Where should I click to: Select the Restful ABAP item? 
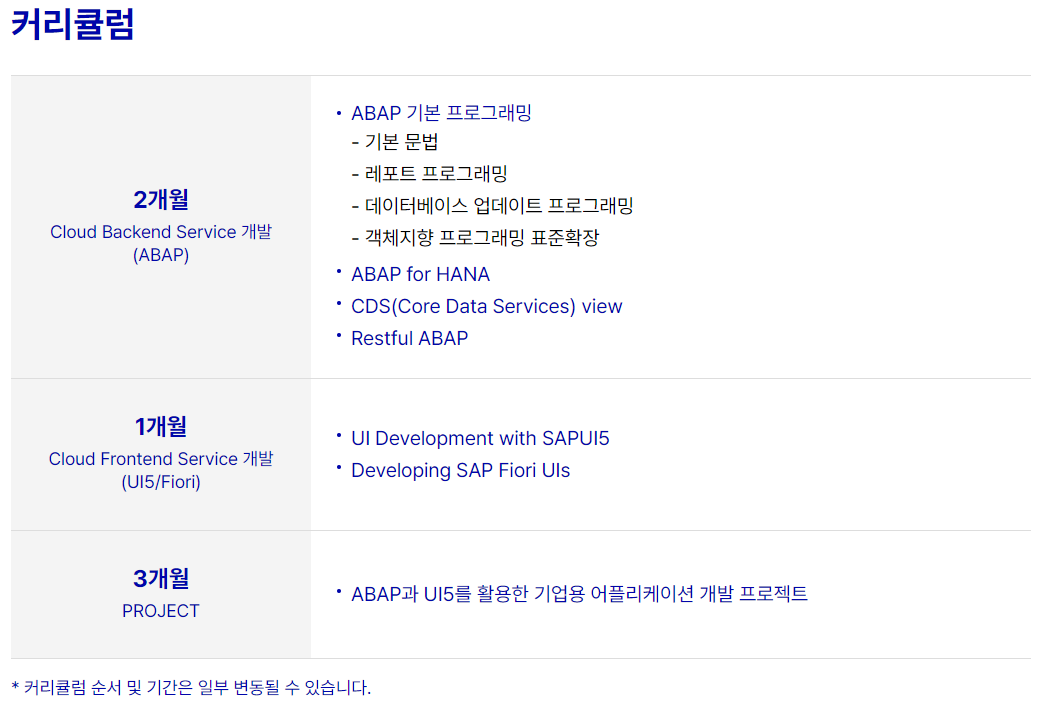410,338
